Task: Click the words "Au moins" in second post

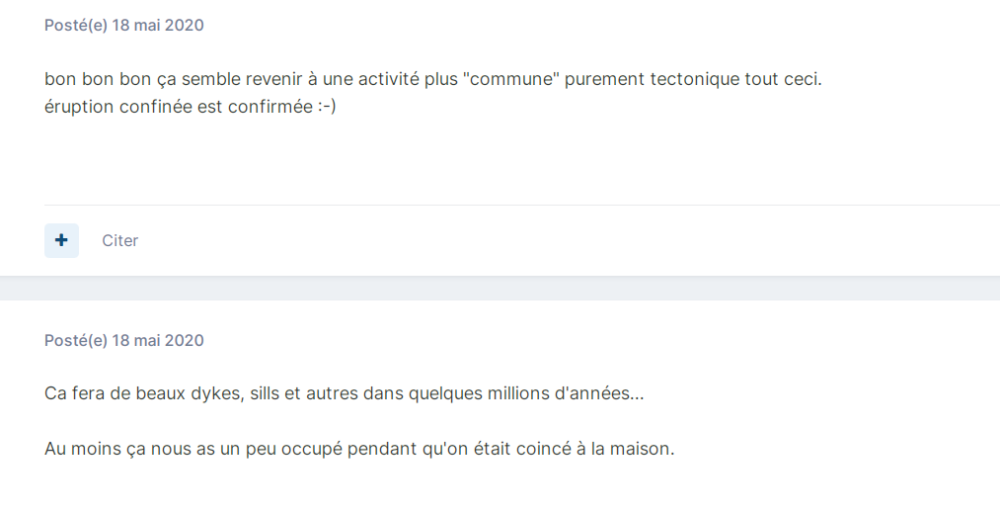Action: [x=79, y=449]
